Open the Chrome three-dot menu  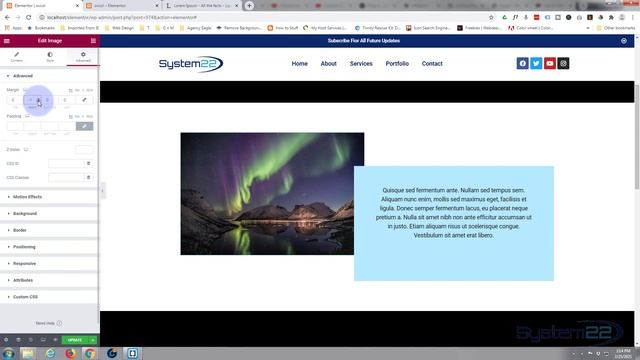point(633,18)
